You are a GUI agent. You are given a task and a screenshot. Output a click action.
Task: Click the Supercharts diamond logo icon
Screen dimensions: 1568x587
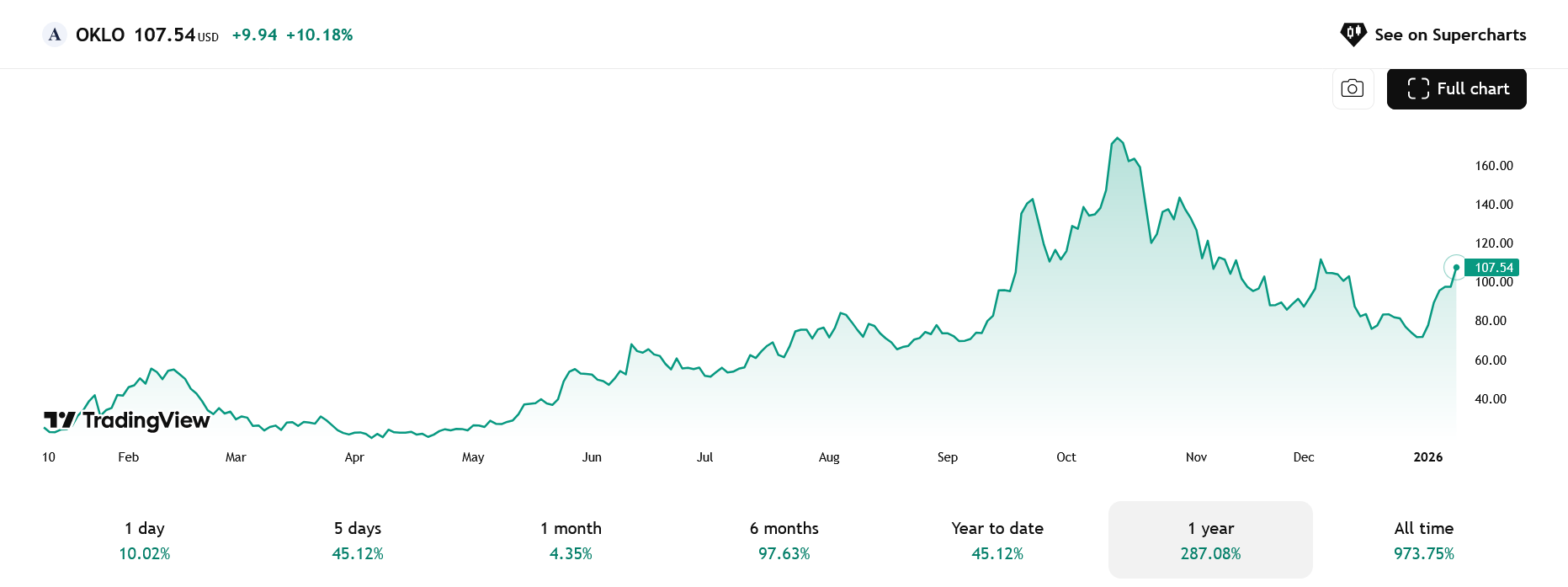pos(1353,35)
